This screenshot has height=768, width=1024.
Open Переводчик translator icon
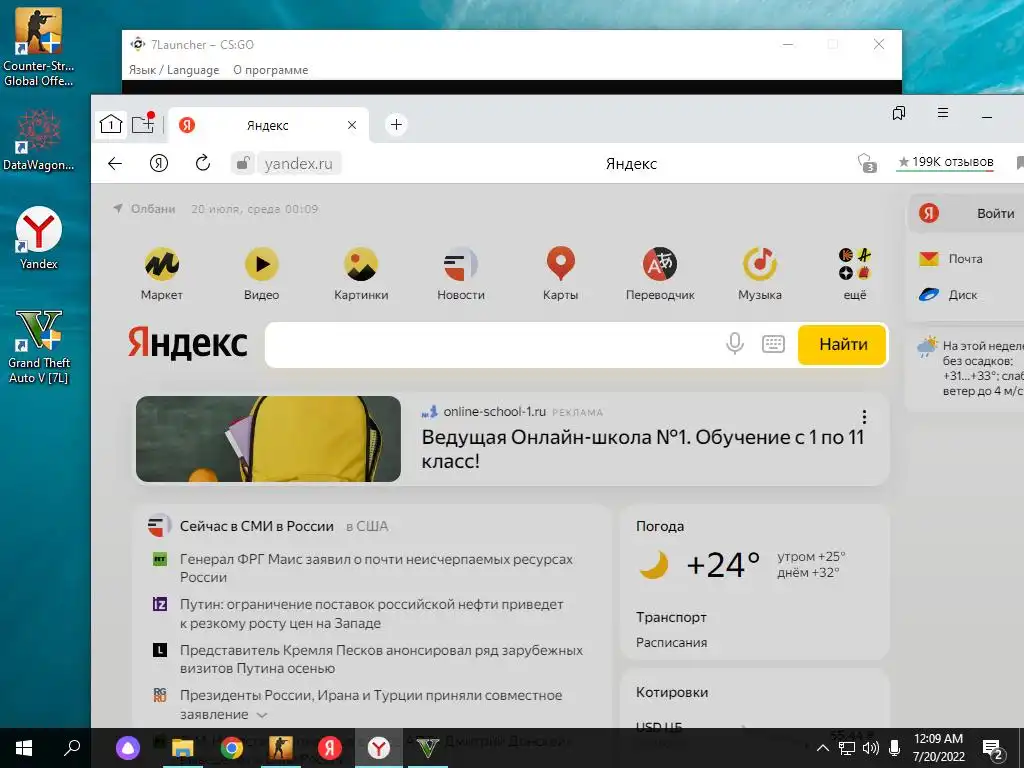[660, 264]
